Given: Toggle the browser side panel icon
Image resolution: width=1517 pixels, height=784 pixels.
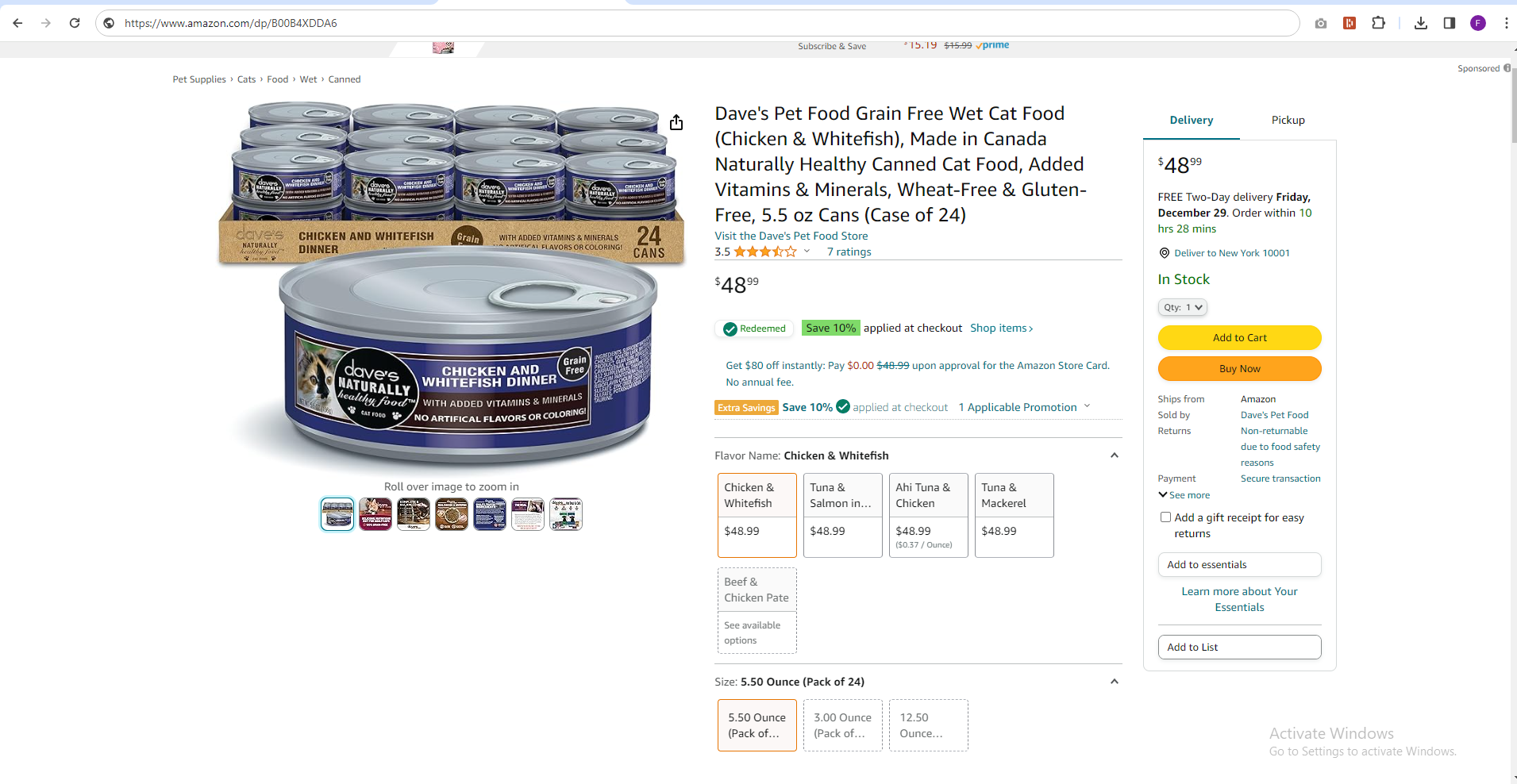Looking at the screenshot, I should (1450, 23).
